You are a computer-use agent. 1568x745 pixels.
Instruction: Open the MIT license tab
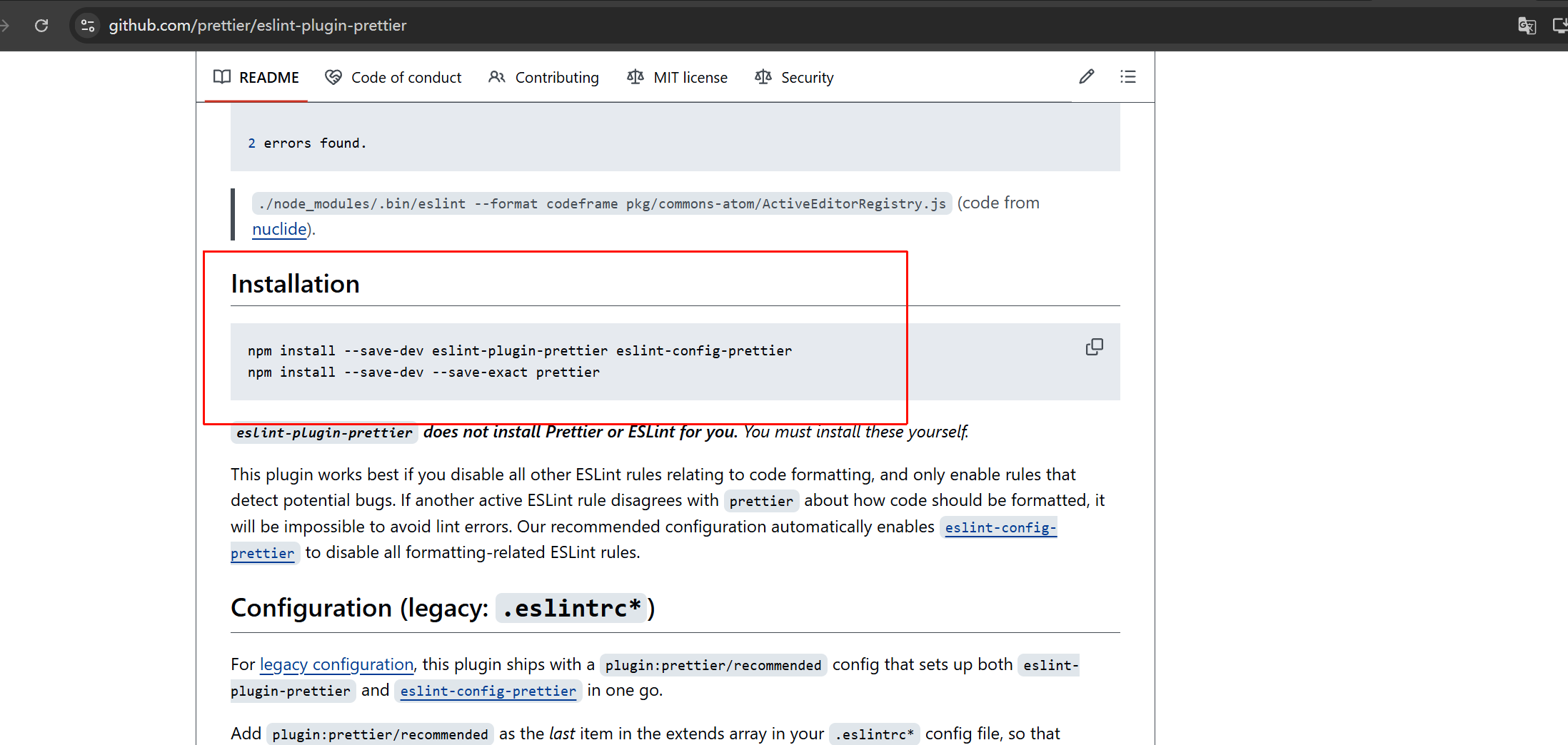[x=678, y=77]
